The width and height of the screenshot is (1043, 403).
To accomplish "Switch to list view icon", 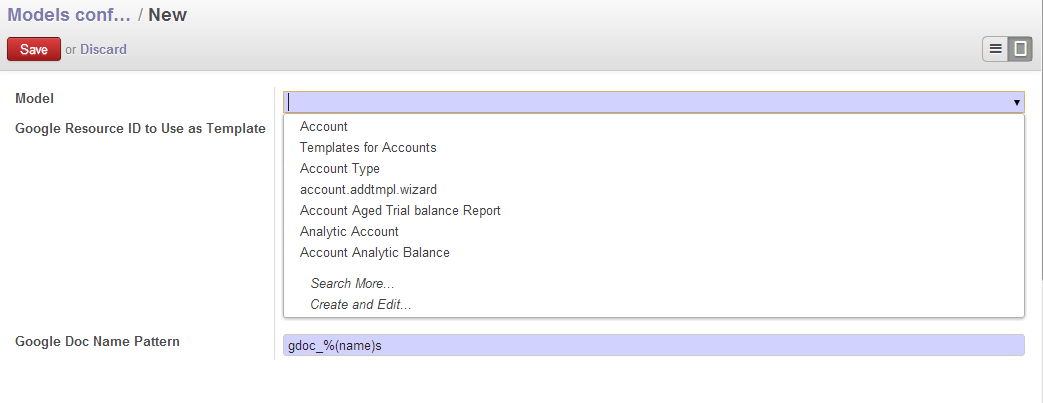I will pyautogui.click(x=995, y=49).
